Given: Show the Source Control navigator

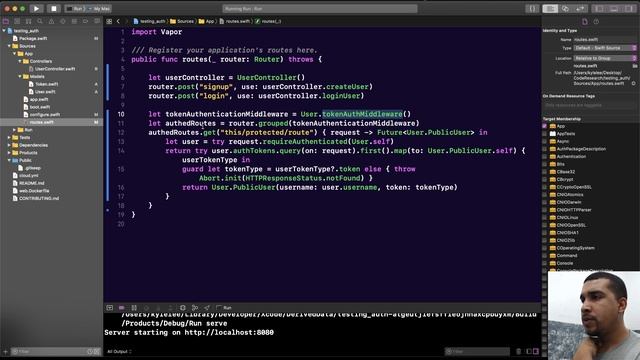Looking at the screenshot, I should click(x=17, y=21).
